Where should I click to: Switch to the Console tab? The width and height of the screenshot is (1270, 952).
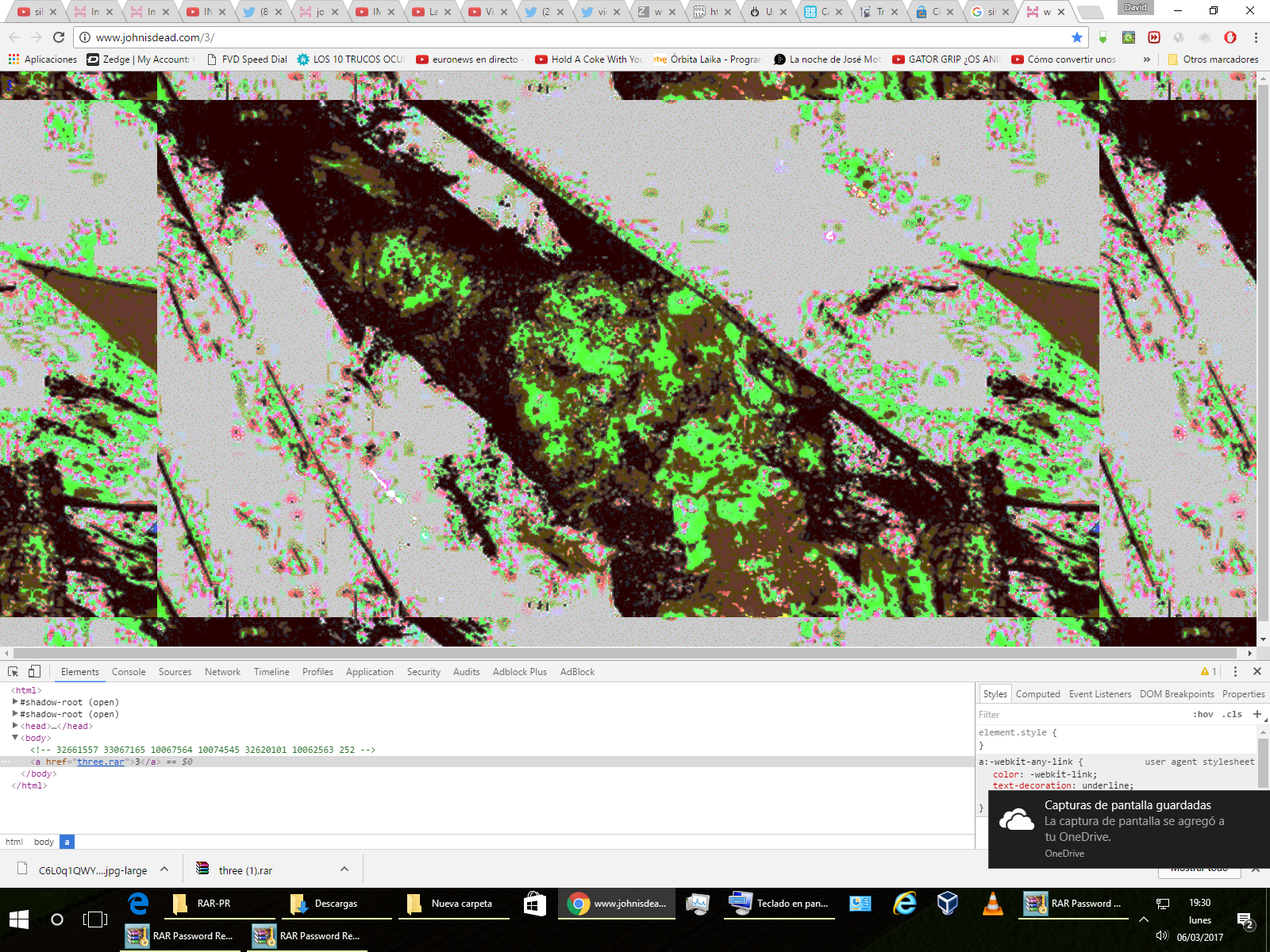click(x=129, y=672)
